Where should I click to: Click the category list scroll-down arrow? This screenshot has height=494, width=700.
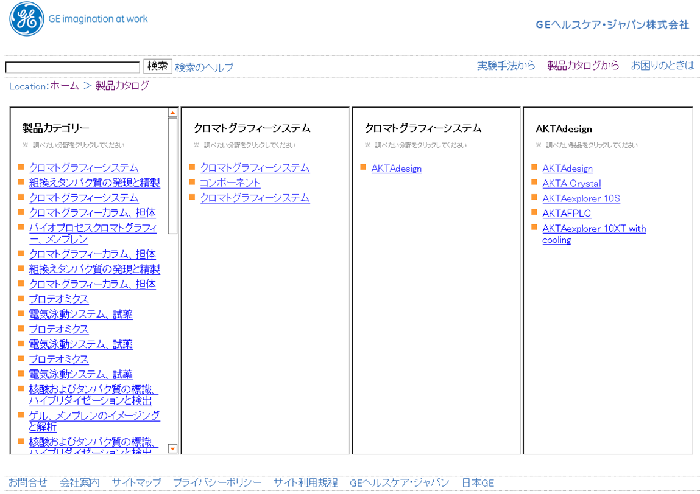pos(173,448)
